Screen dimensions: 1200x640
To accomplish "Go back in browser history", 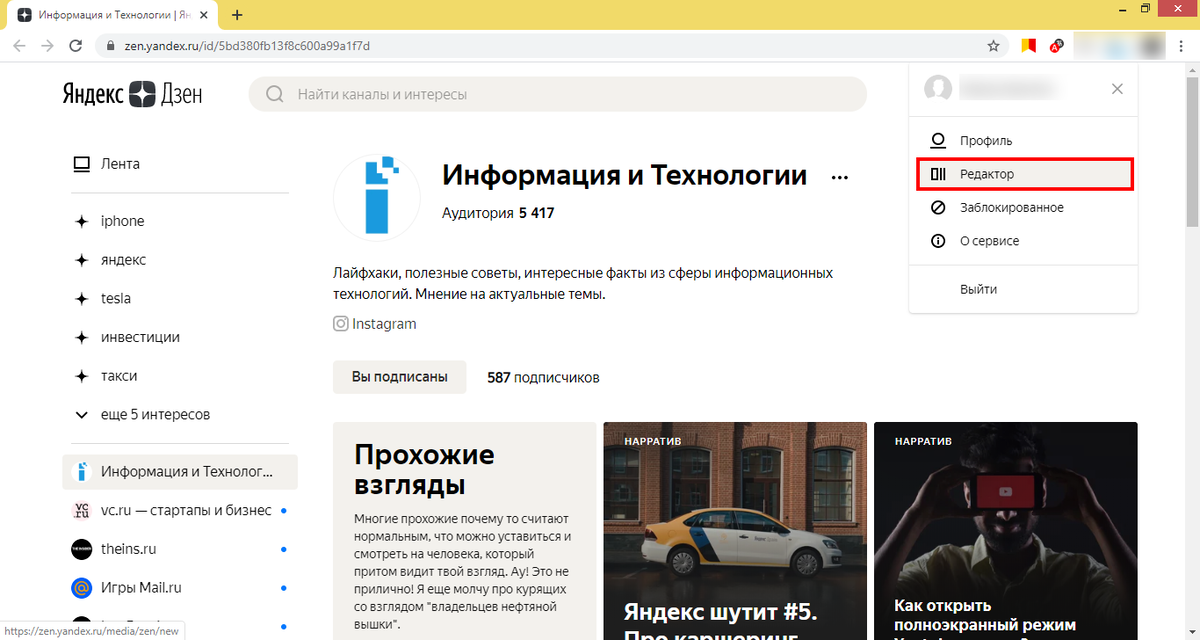I will 19,46.
